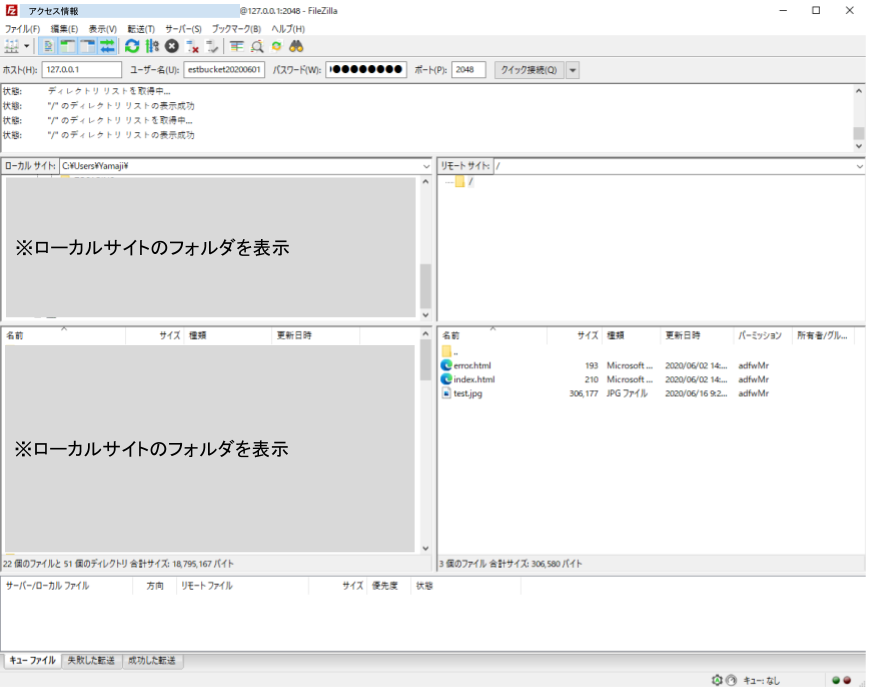Image resolution: width=872 pixels, height=688 pixels.
Task: Click error.html Edge browser icon
Action: tap(446, 365)
